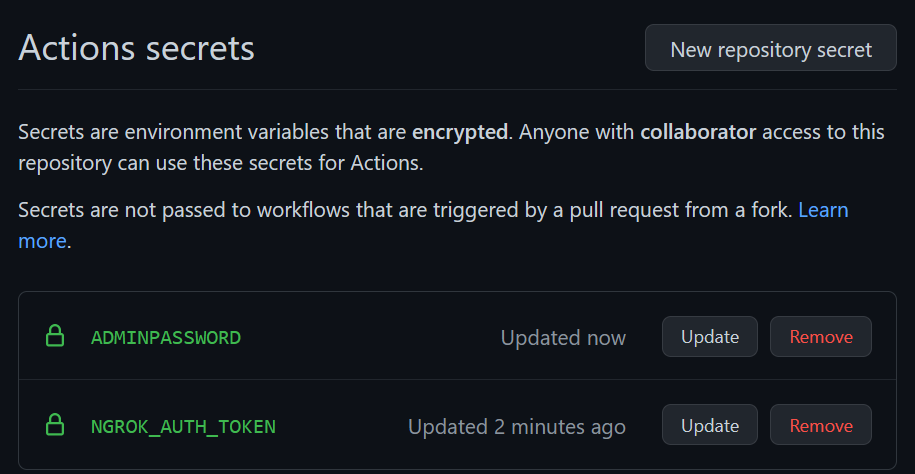Viewport: 915px width, 474px height.
Task: Select the ADMINPASSWORD secret name
Action: [x=166, y=338]
